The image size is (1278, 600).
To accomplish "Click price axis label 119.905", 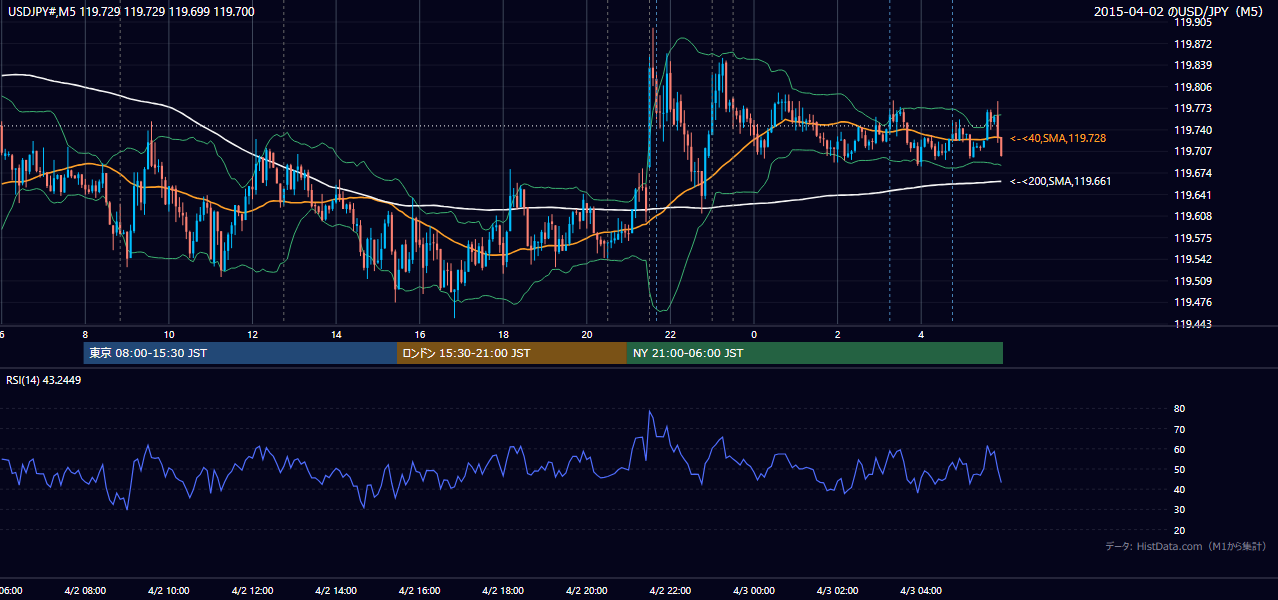I will coord(1193,22).
